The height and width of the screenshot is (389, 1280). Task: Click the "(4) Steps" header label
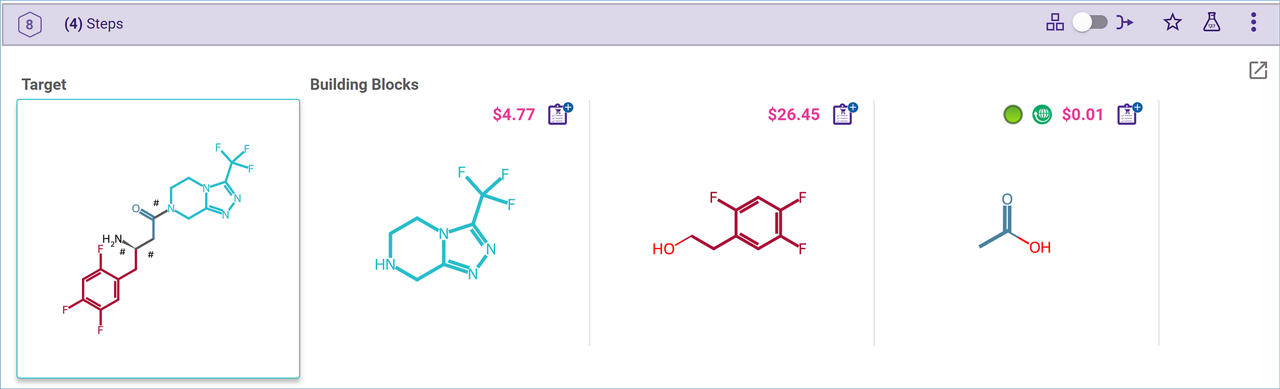tap(93, 23)
